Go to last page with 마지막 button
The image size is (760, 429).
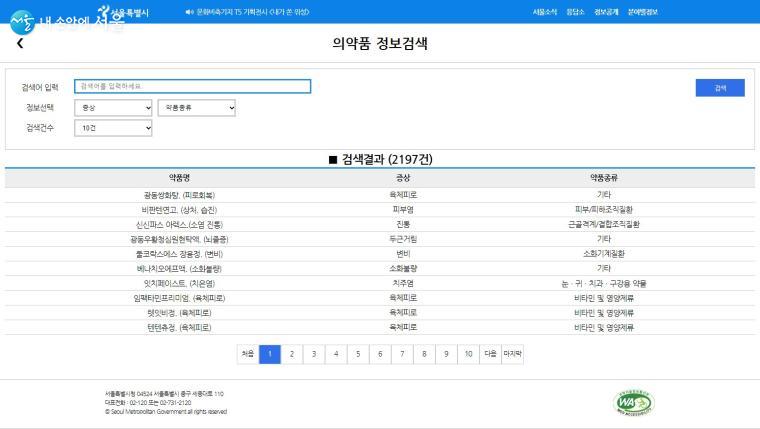pyautogui.click(x=512, y=354)
